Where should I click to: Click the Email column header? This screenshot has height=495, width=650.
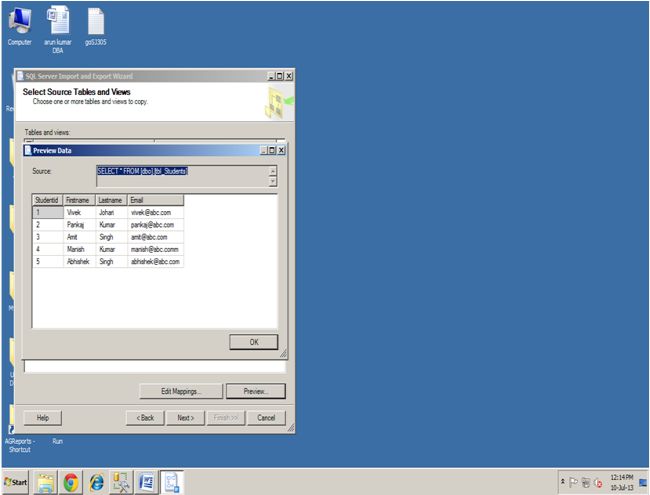point(155,200)
